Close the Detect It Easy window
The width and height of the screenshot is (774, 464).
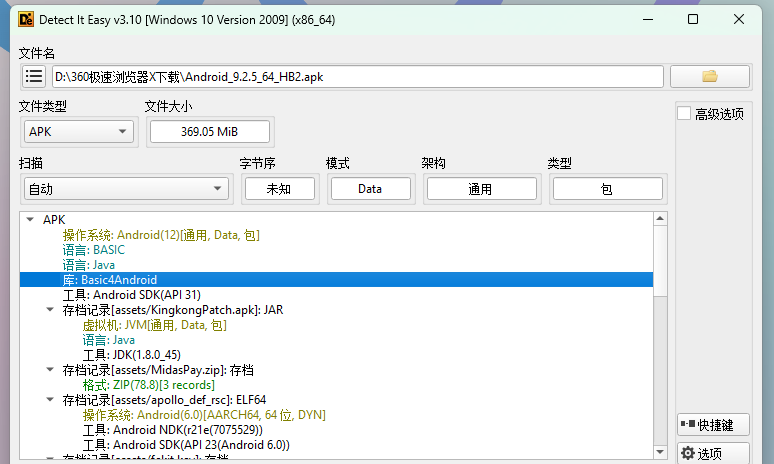pyautogui.click(x=739, y=20)
